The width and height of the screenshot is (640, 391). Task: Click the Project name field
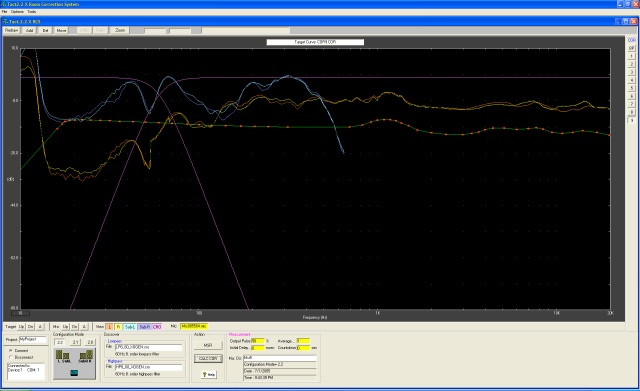(x=33, y=339)
